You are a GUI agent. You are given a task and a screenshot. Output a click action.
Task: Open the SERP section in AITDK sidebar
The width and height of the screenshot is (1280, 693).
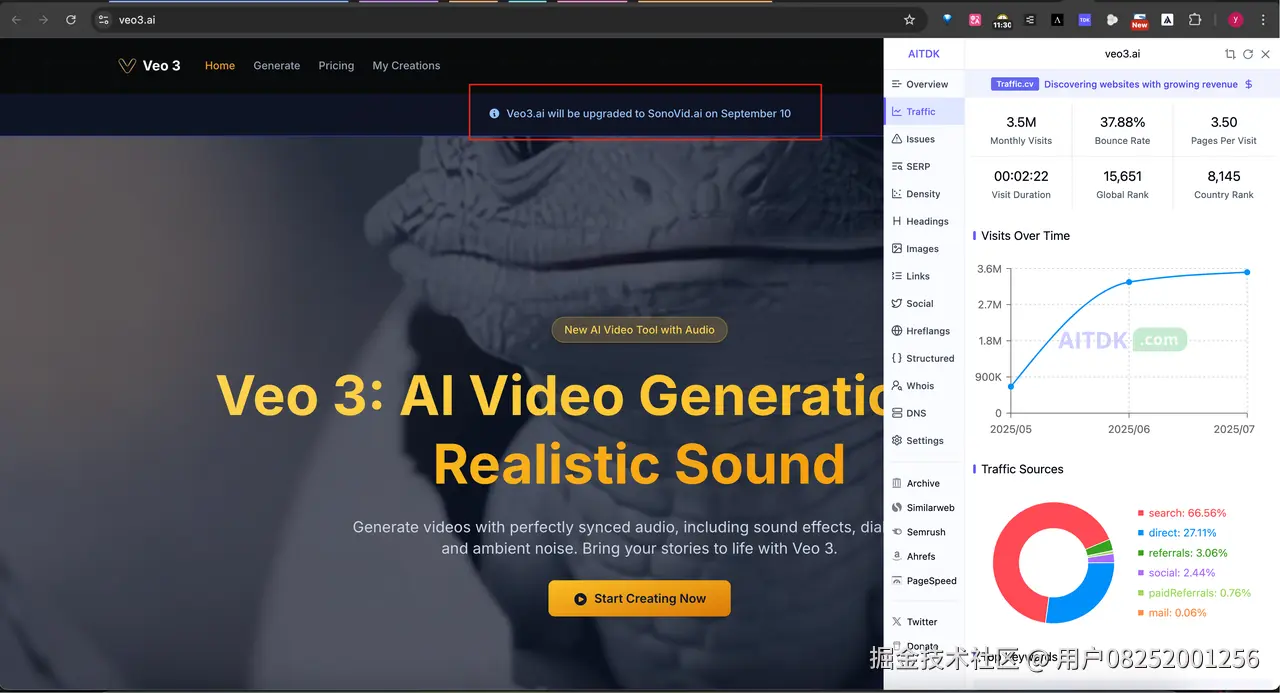pos(917,167)
